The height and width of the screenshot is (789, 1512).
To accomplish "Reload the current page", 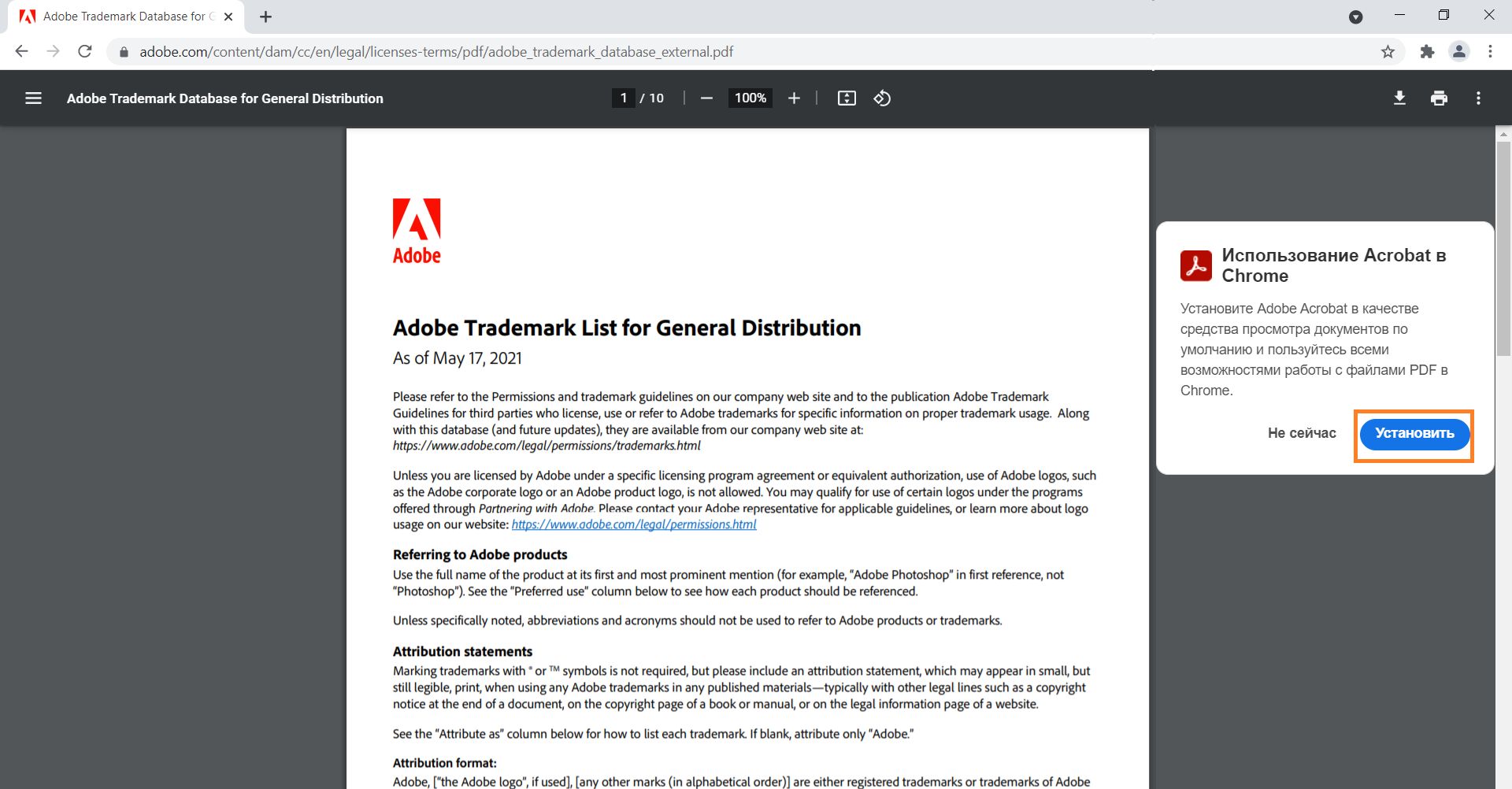I will pos(85,52).
